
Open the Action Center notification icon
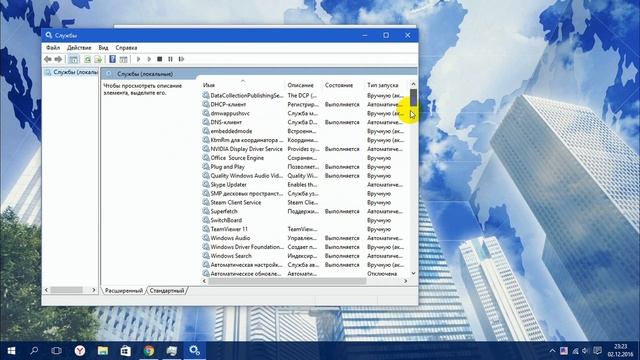[598, 351]
